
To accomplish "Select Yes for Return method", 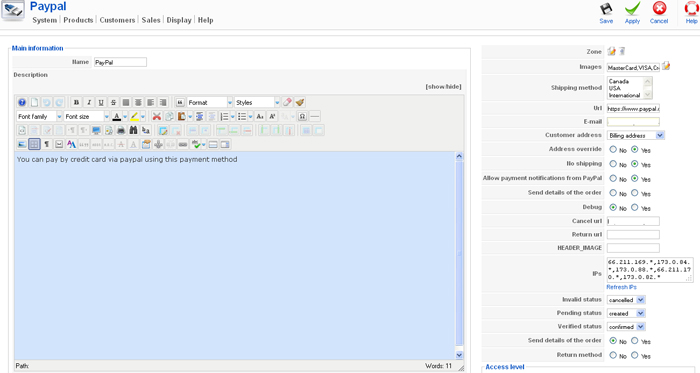I will pos(634,355).
